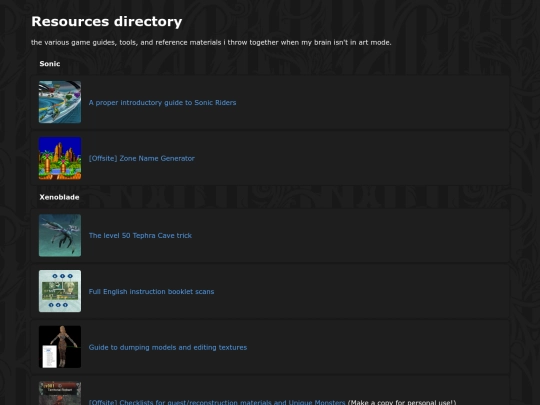Click the 'Make a copy for personal use!' note
The height and width of the screenshot is (405, 540).
tap(402, 402)
